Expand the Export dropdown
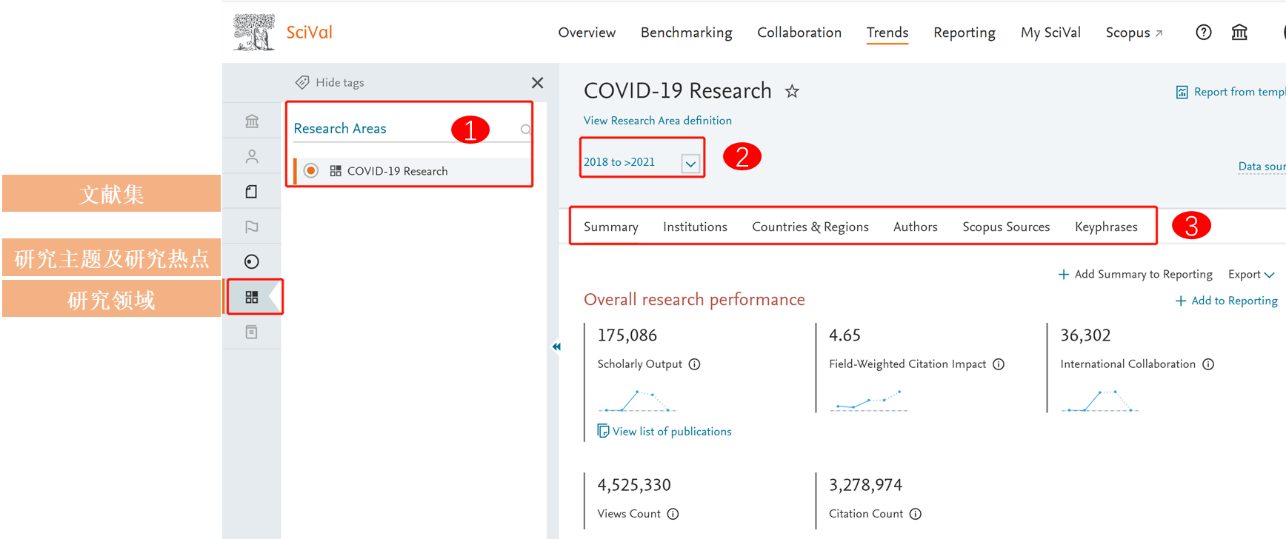This screenshot has width=1286, height=539. click(x=1251, y=274)
